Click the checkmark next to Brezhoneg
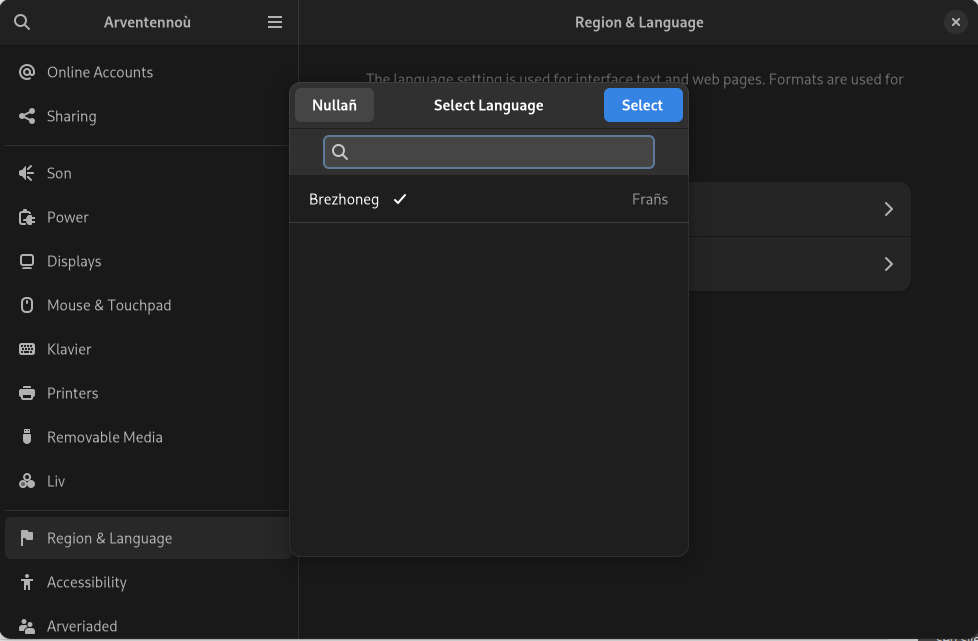The height and width of the screenshot is (641, 978). [400, 199]
